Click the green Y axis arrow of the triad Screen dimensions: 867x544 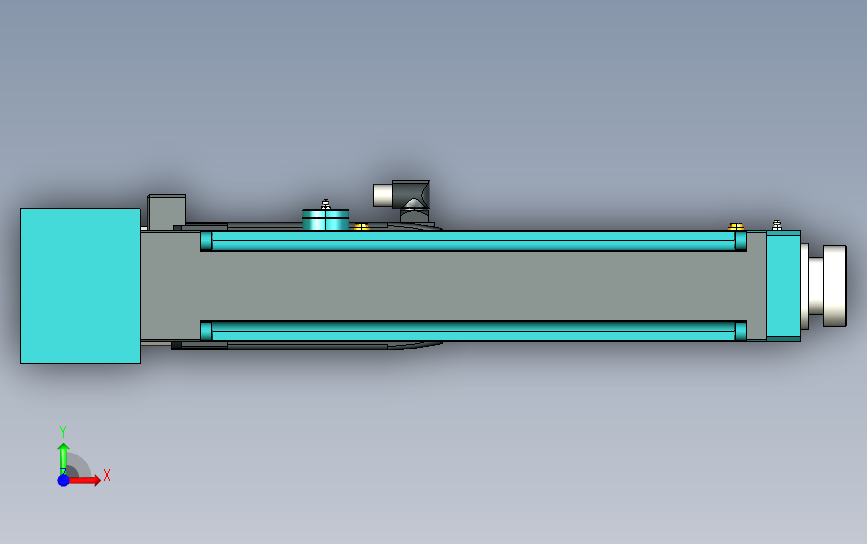[63, 458]
